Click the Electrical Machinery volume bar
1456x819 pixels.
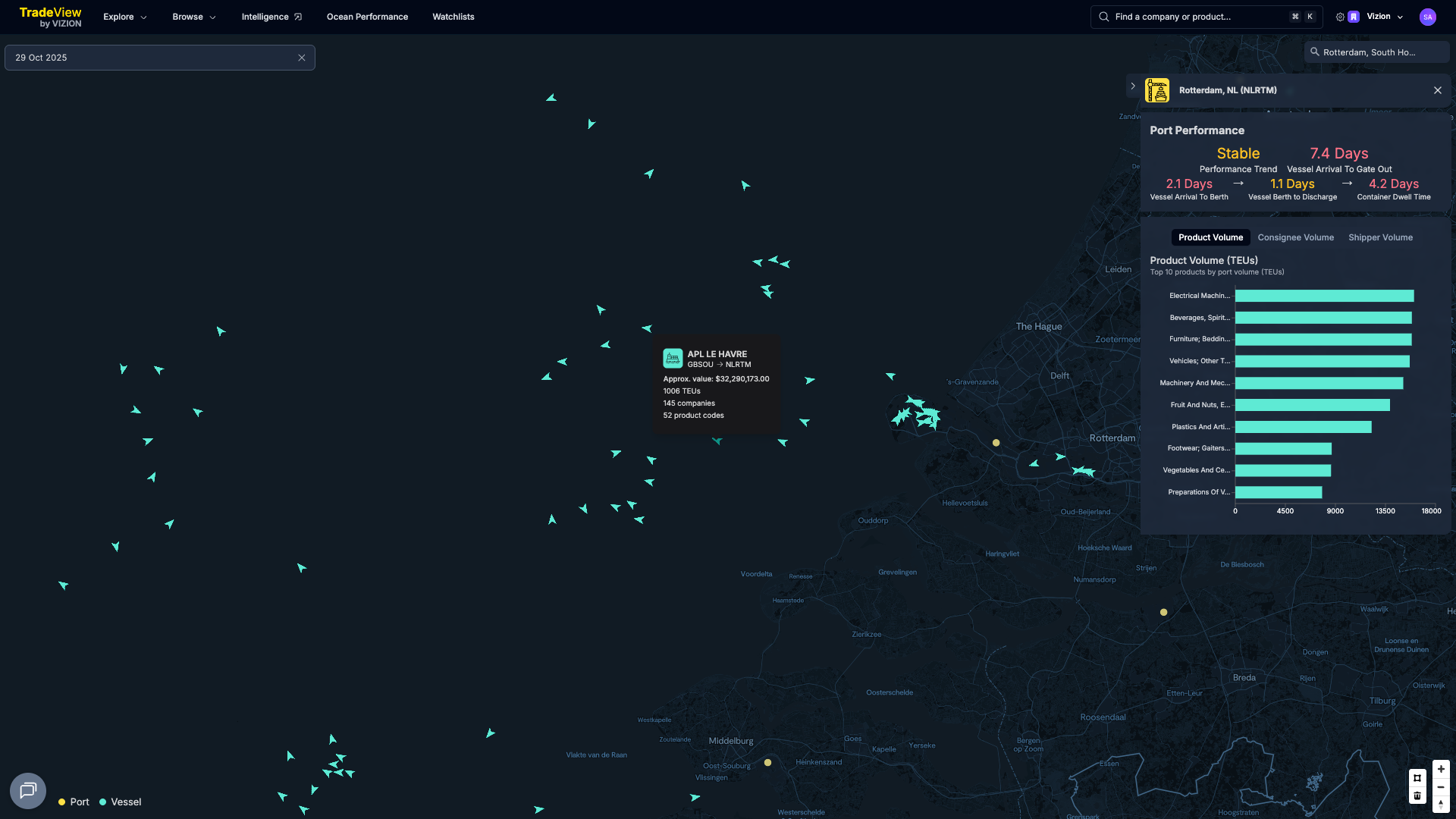click(1324, 296)
